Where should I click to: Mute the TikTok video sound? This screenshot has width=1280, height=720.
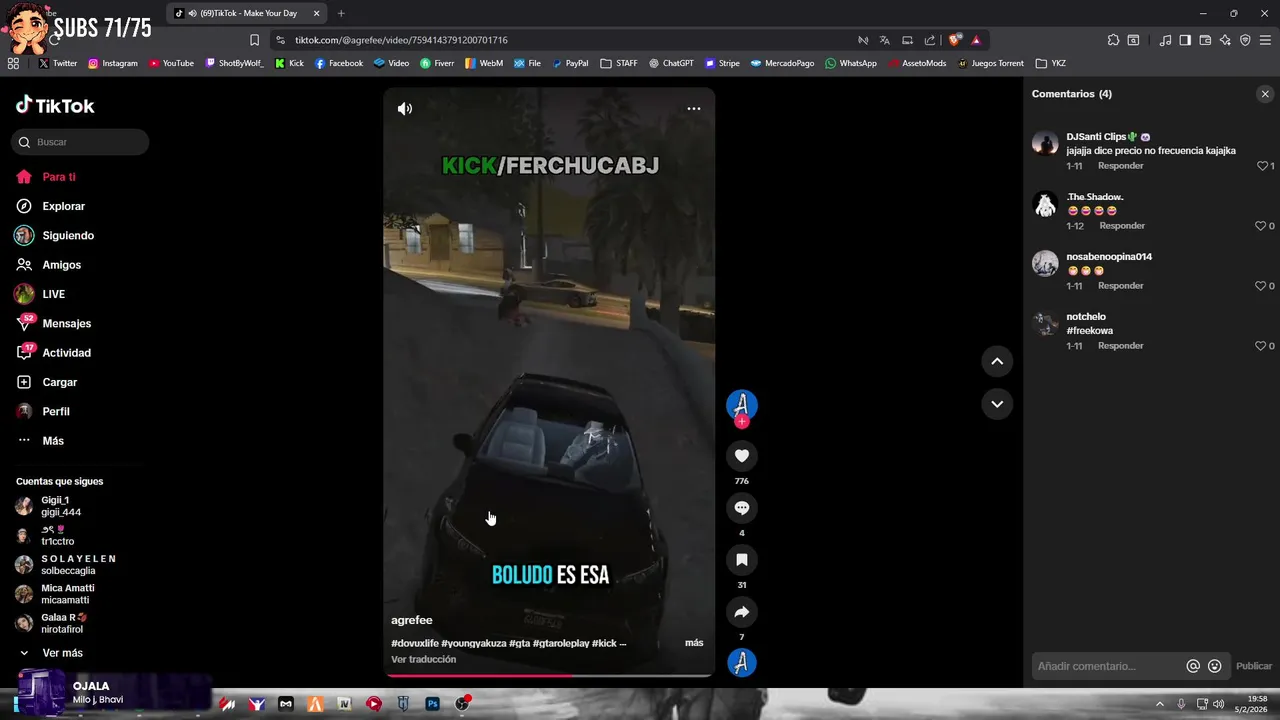405,109
